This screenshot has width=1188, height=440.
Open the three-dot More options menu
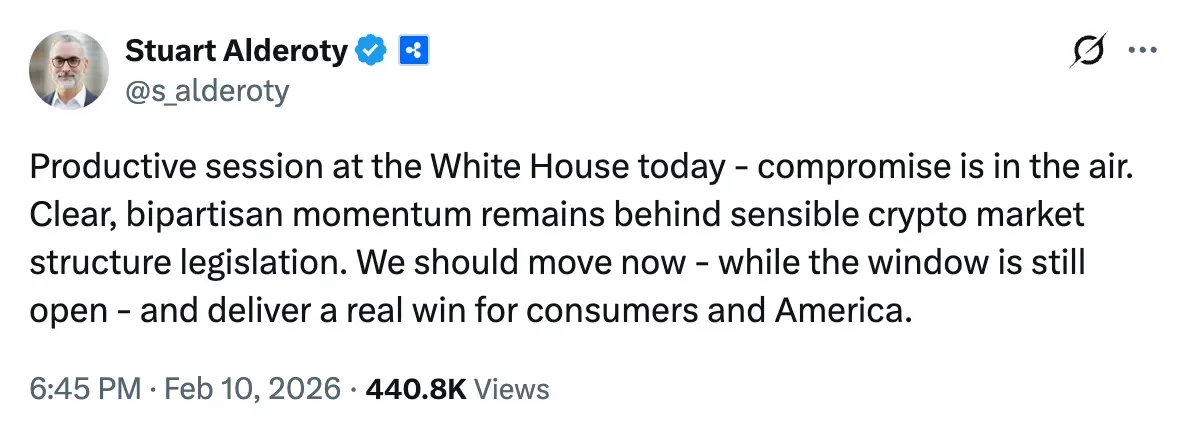coord(1141,51)
